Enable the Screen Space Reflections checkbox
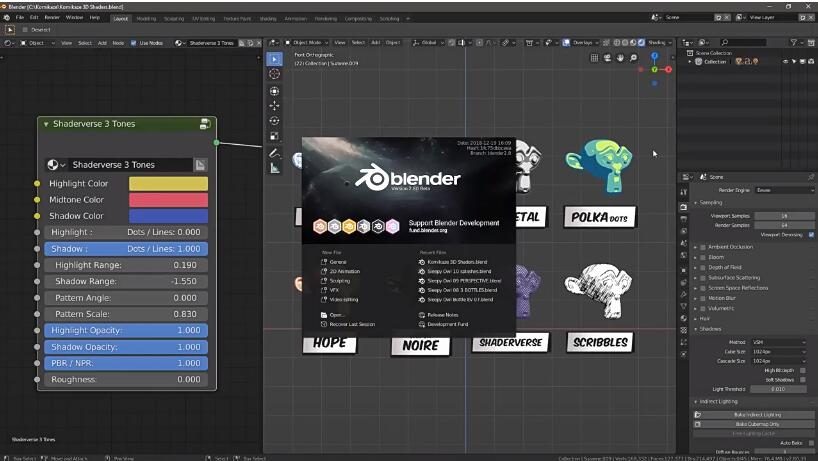The height and width of the screenshot is (461, 818). (703, 288)
